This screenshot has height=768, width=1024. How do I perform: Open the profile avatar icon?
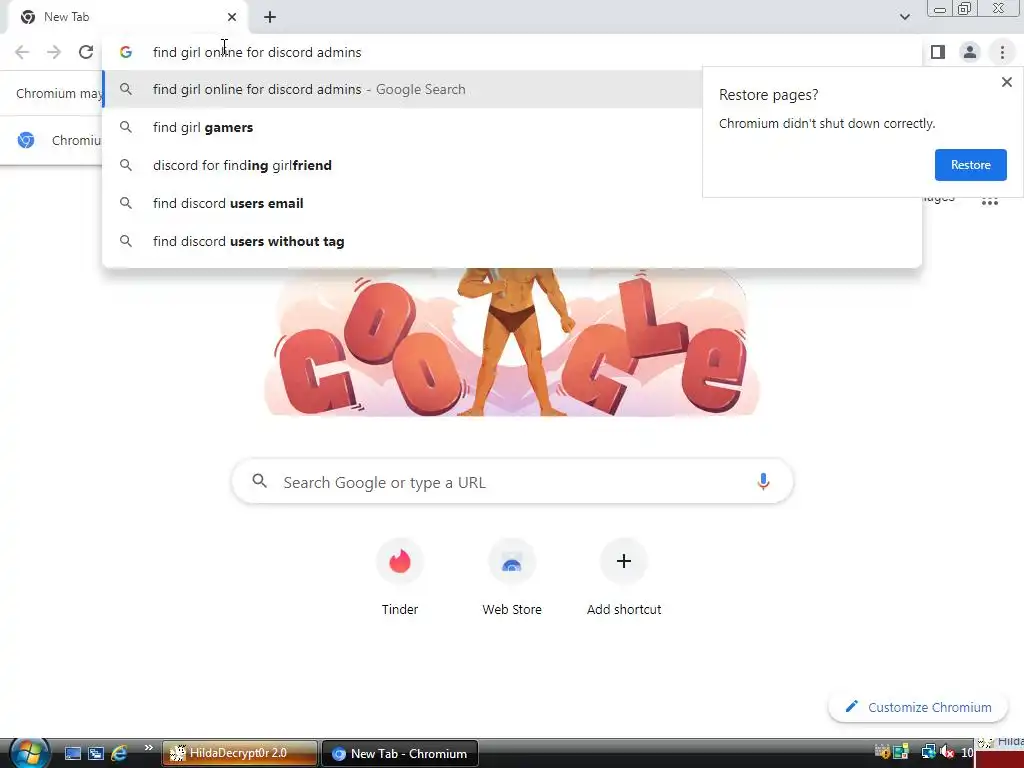(970, 52)
